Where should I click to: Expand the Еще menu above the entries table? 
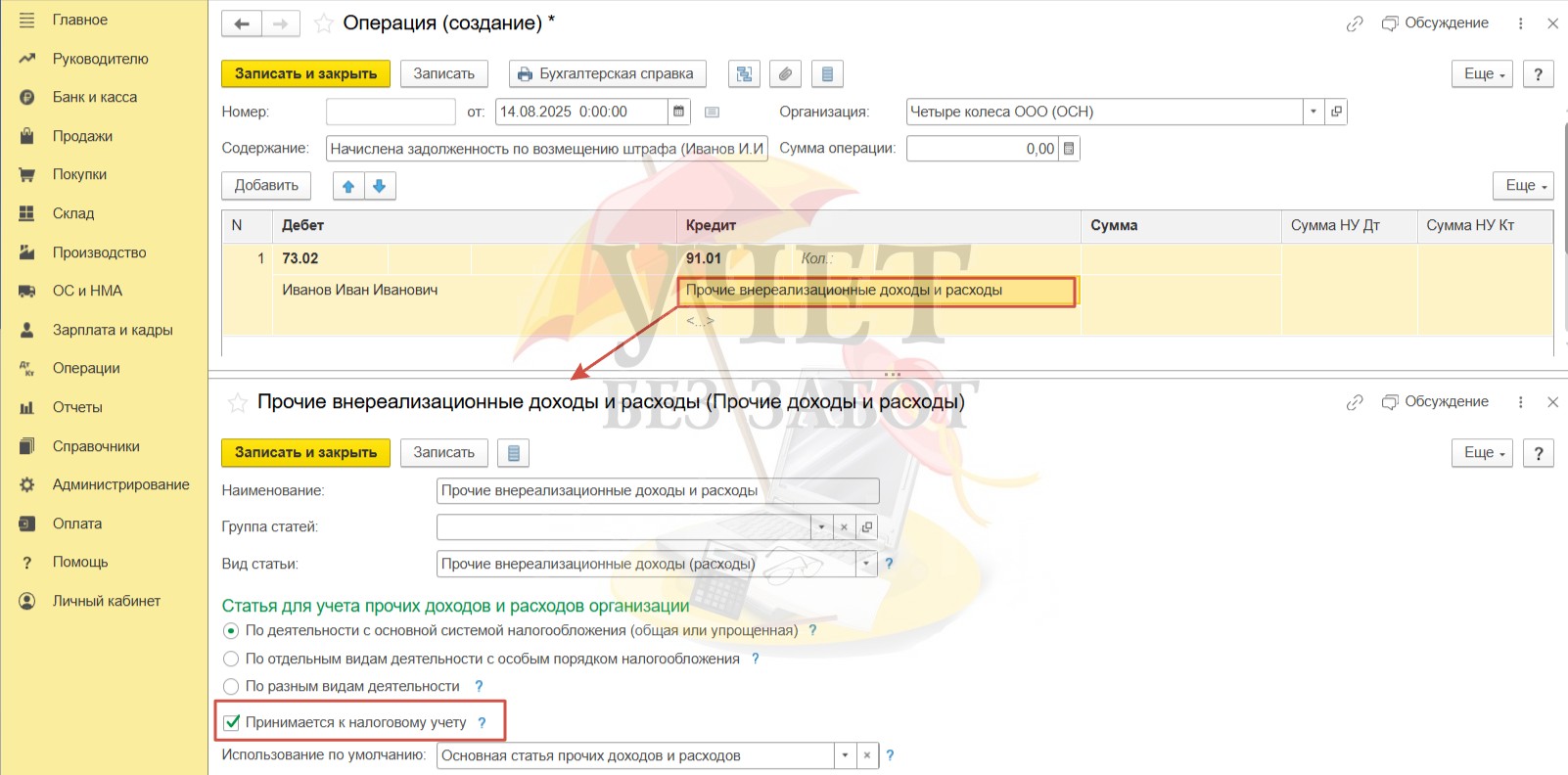(1523, 185)
